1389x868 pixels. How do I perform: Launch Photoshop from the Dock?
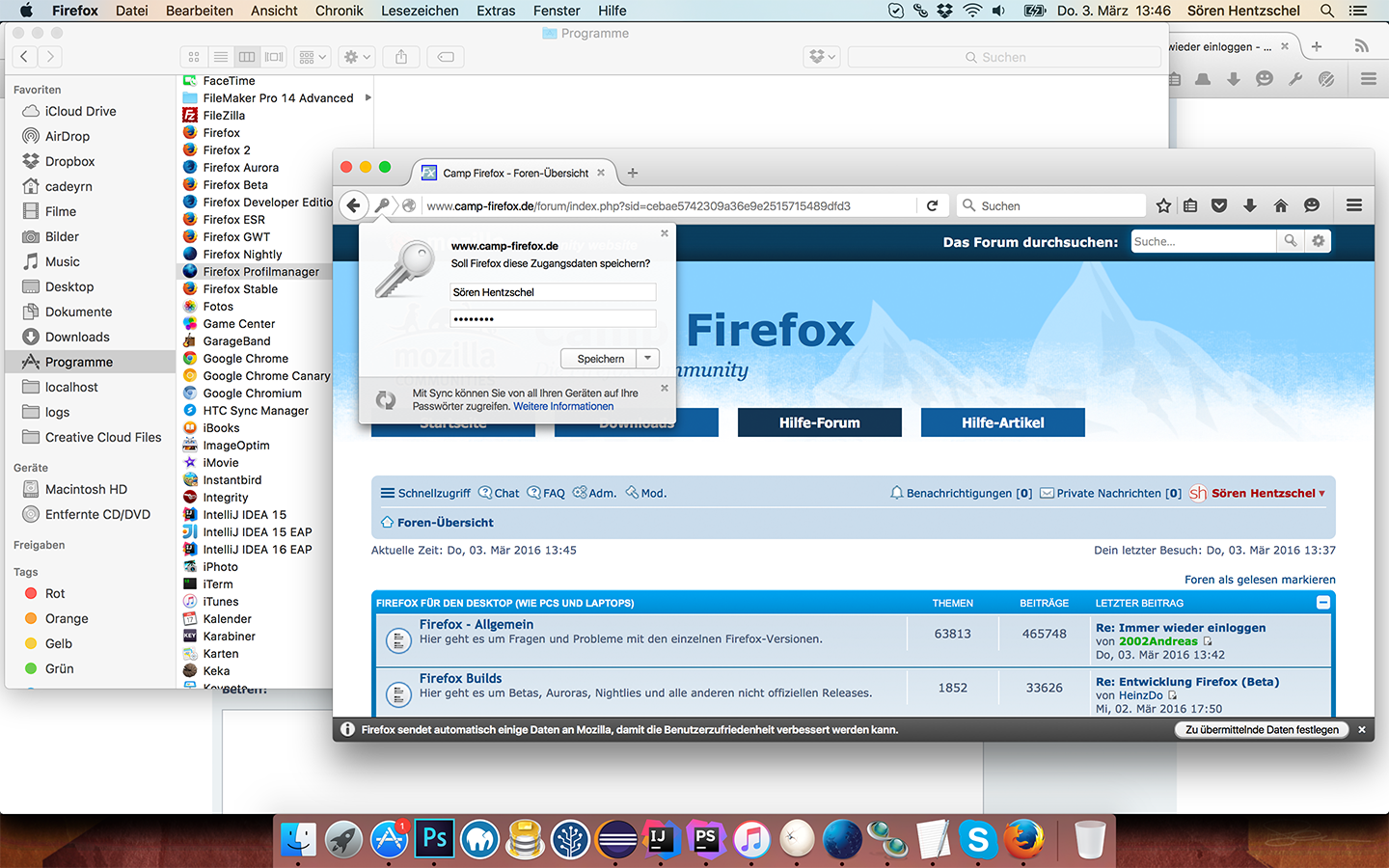point(435,838)
